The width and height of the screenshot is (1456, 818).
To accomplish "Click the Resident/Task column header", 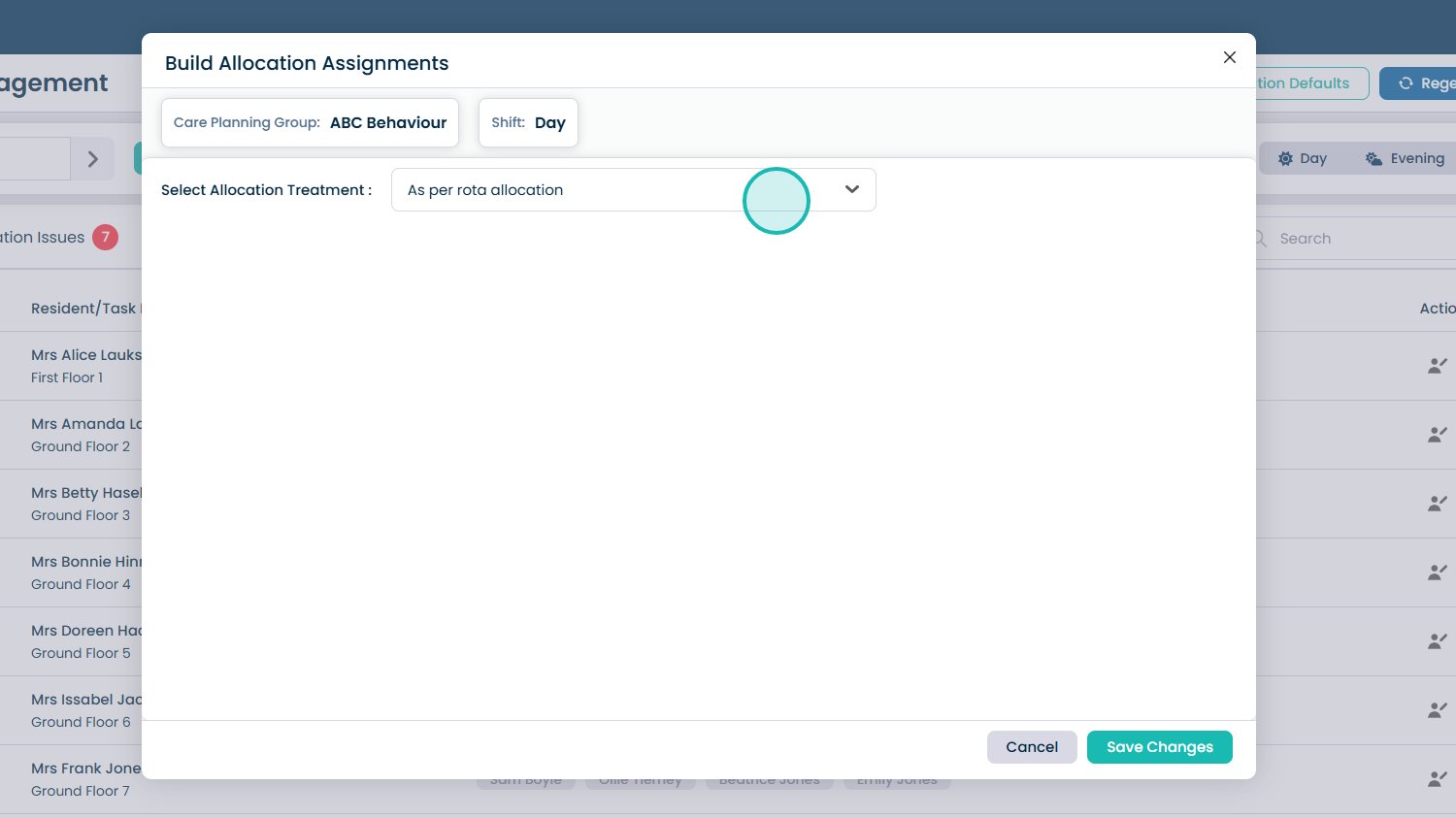I will pos(86,309).
